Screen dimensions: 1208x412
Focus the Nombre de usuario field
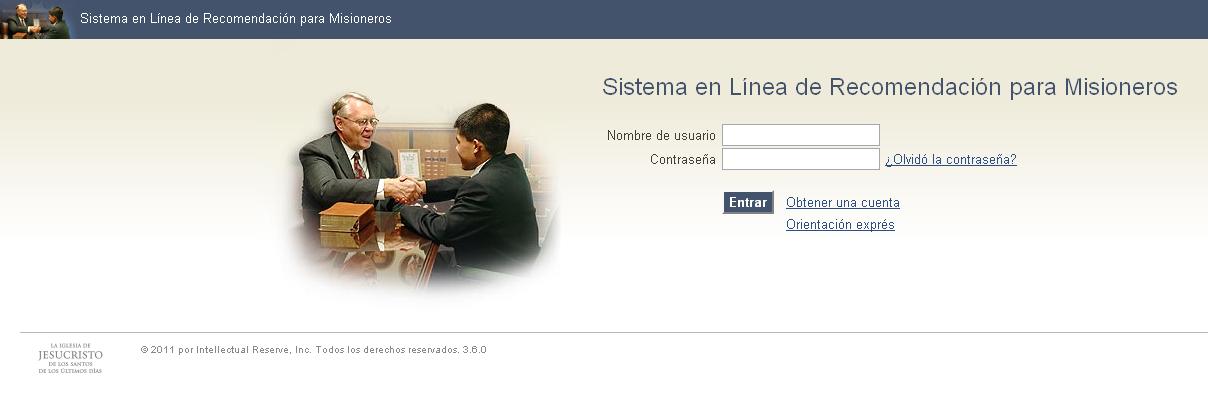801,135
